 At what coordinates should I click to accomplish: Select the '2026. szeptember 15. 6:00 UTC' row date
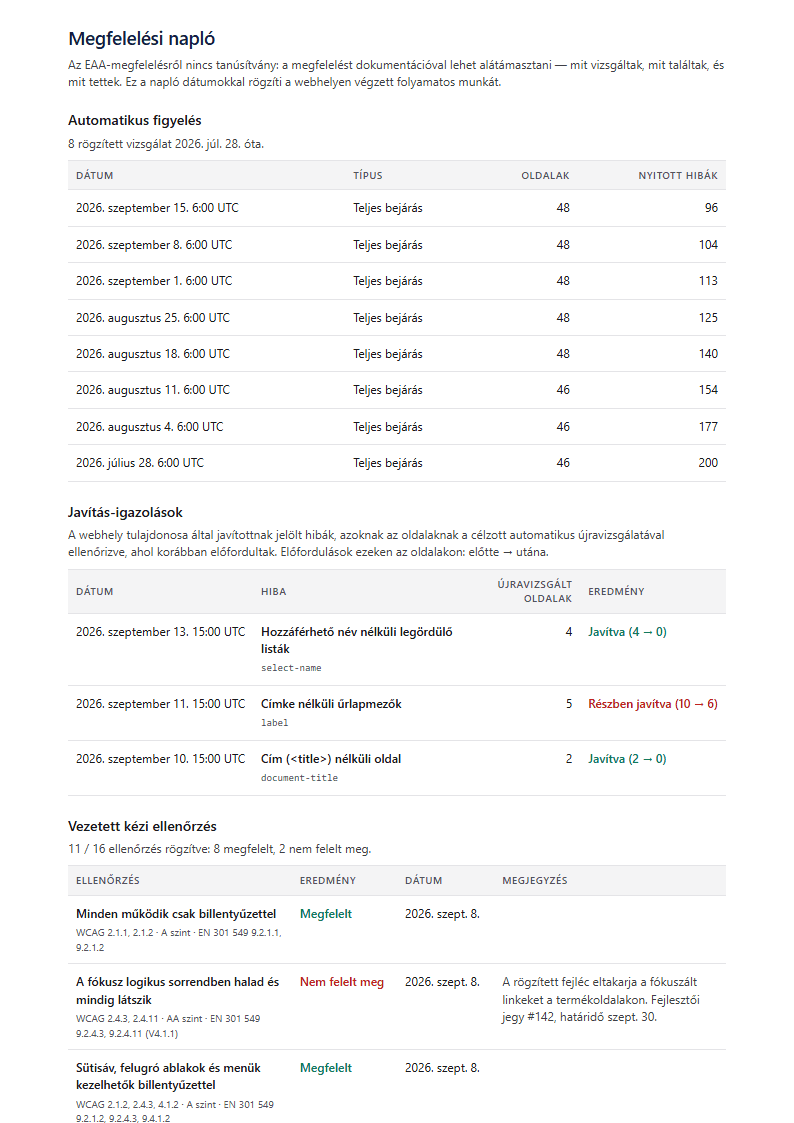(x=158, y=208)
